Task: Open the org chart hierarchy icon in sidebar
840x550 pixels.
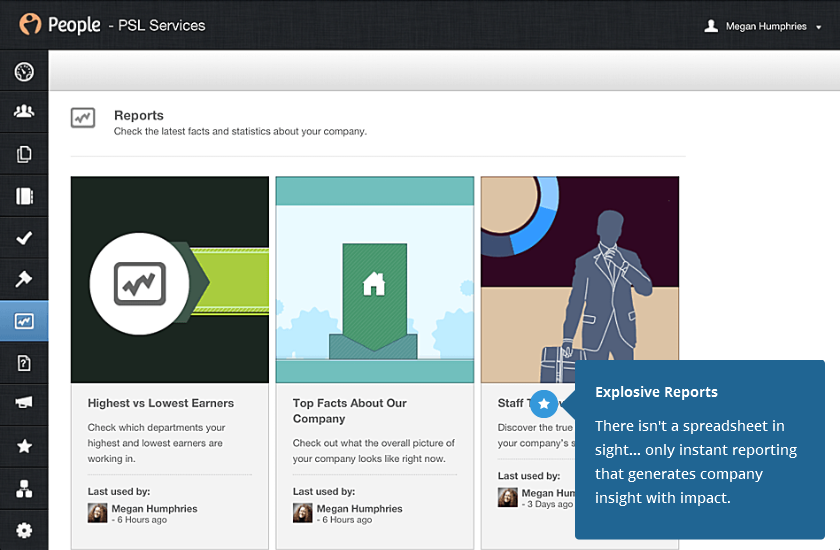Action: point(24,488)
